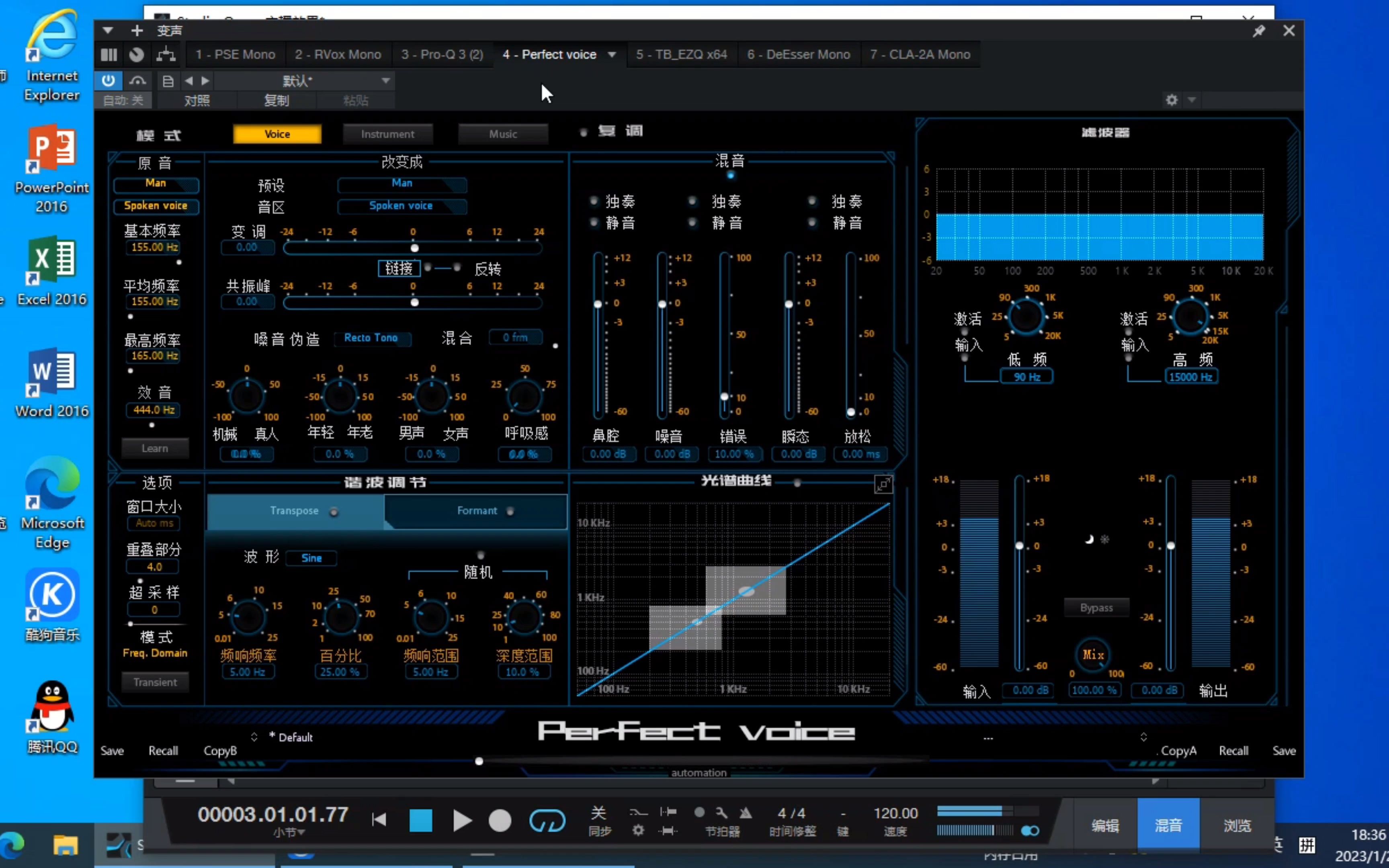Click the Voice mode tab
Image resolution: width=1389 pixels, height=868 pixels.
point(276,133)
